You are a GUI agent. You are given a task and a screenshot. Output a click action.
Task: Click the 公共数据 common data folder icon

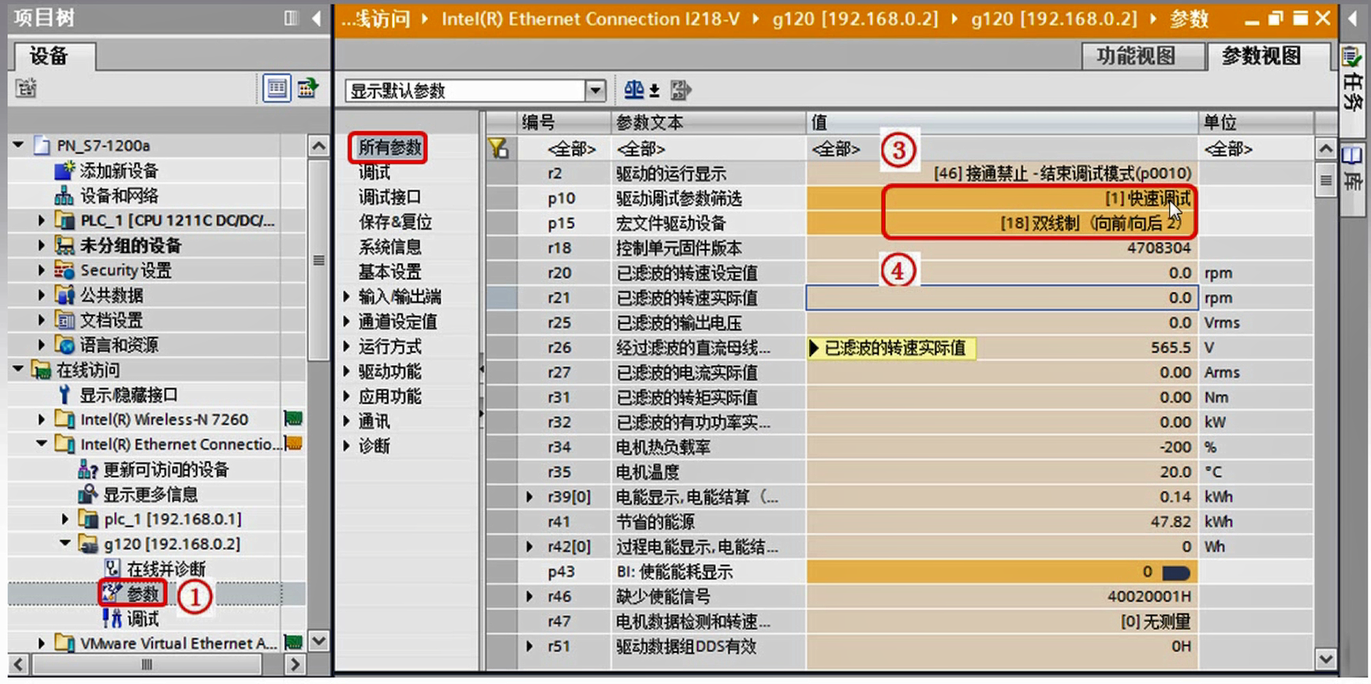[x=65, y=295]
